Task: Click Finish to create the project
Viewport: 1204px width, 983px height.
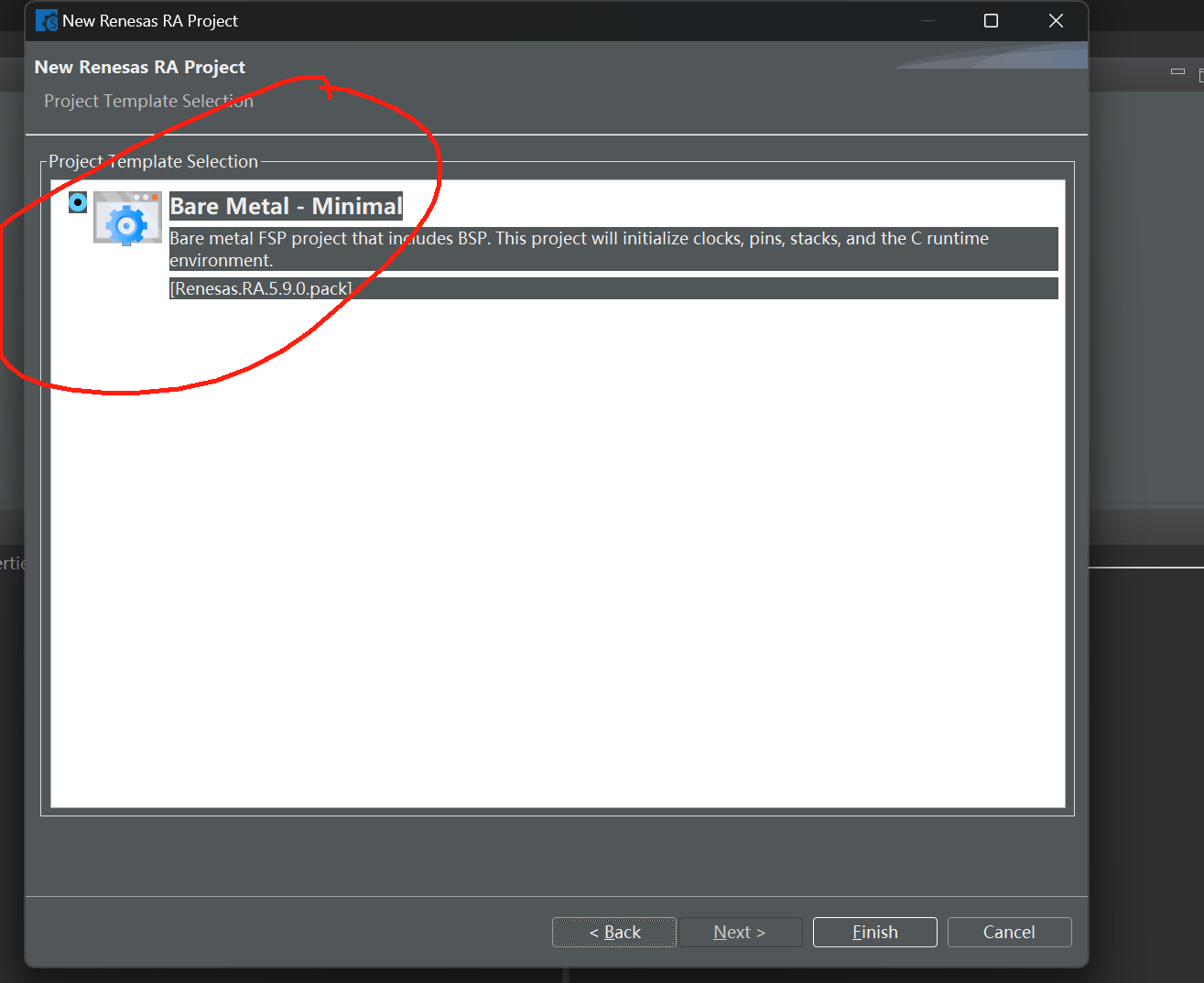Action: click(x=874, y=932)
